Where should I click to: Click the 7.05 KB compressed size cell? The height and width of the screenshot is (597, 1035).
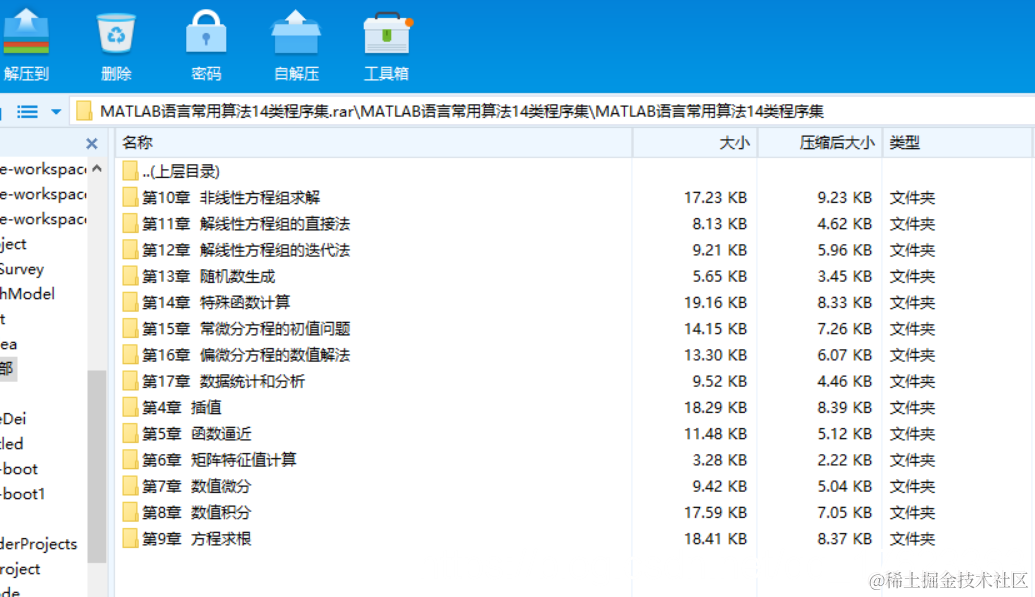coord(845,512)
